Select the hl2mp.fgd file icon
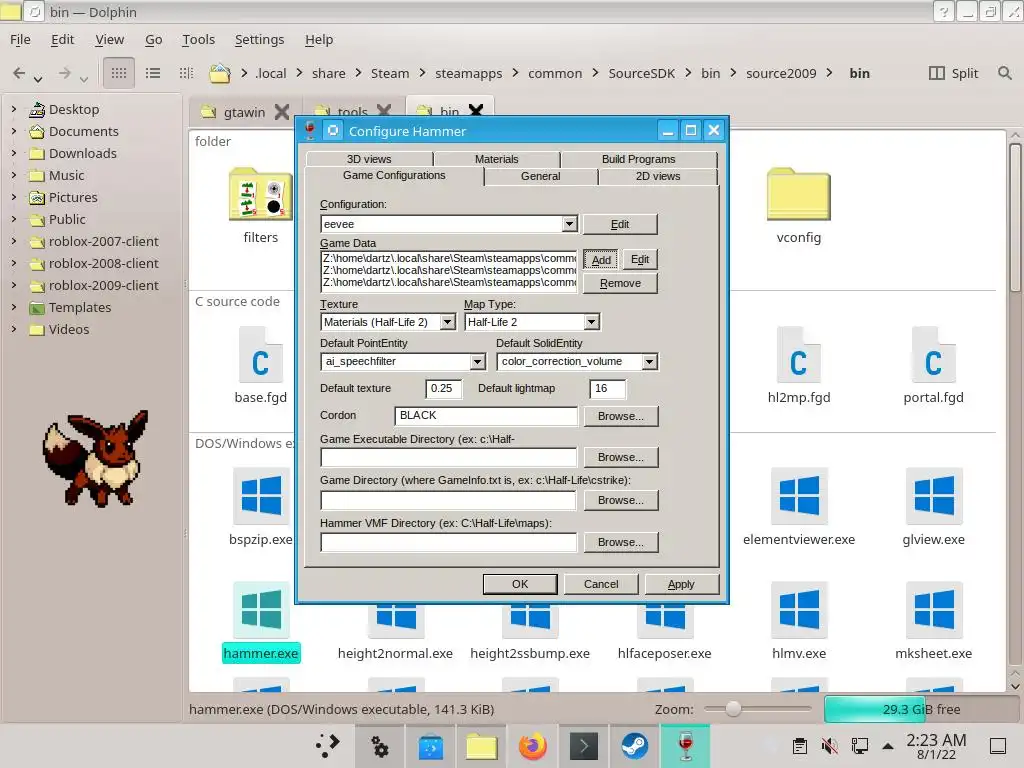 [799, 355]
